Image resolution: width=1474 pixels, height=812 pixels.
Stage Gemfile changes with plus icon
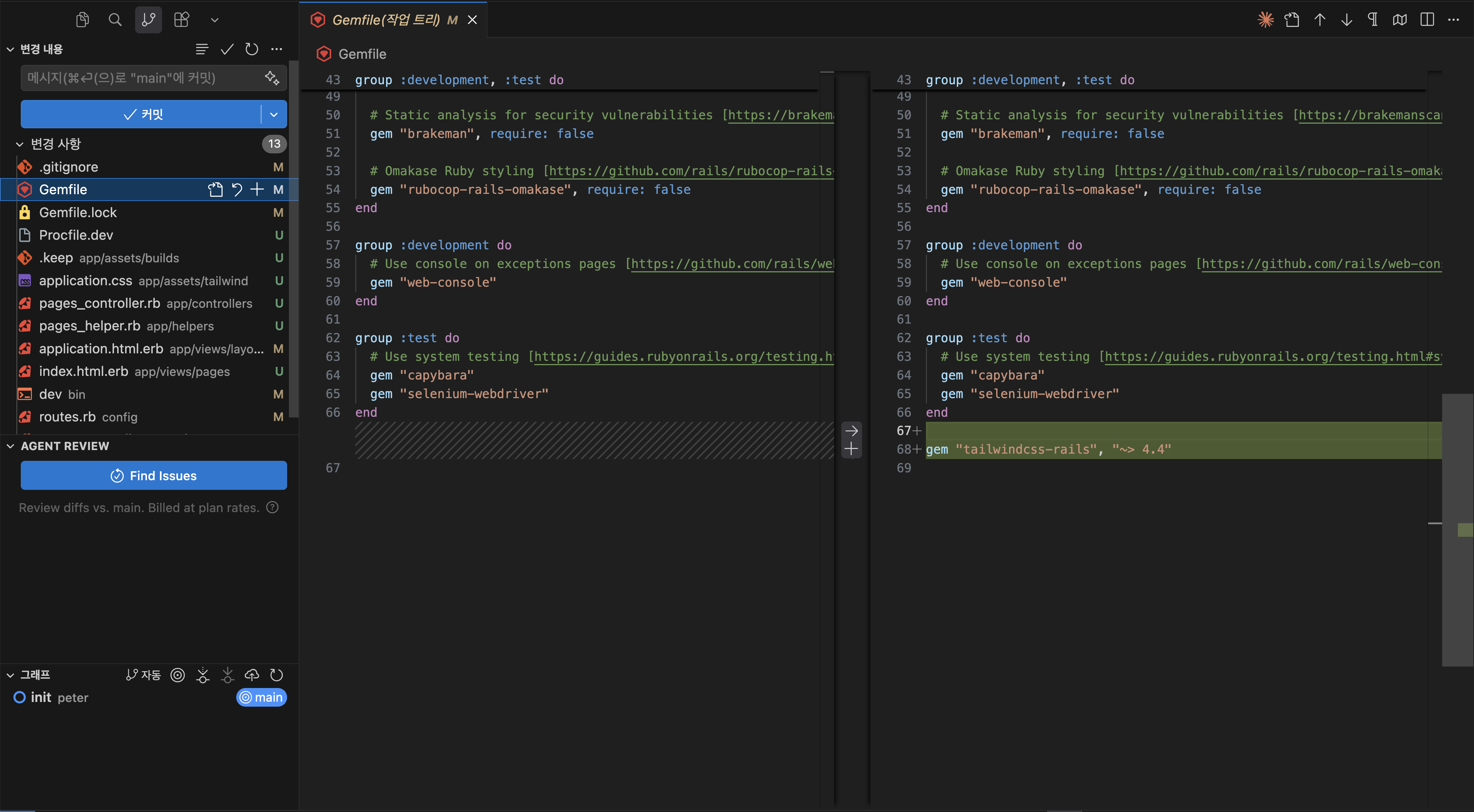(x=257, y=189)
